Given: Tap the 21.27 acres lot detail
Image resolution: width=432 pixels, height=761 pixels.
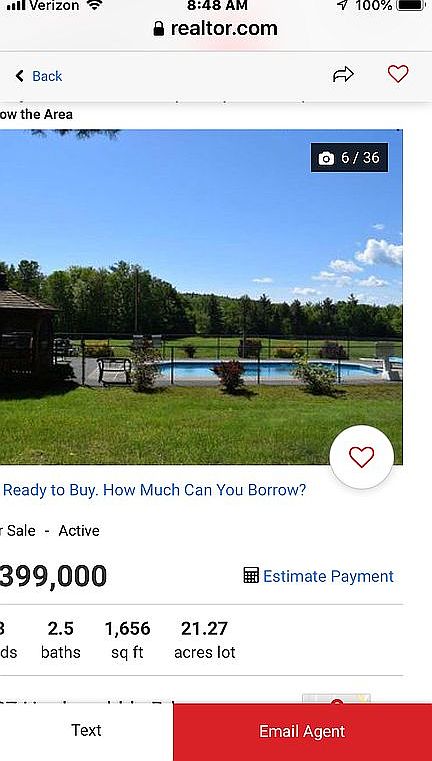Looking at the screenshot, I should coord(204,640).
